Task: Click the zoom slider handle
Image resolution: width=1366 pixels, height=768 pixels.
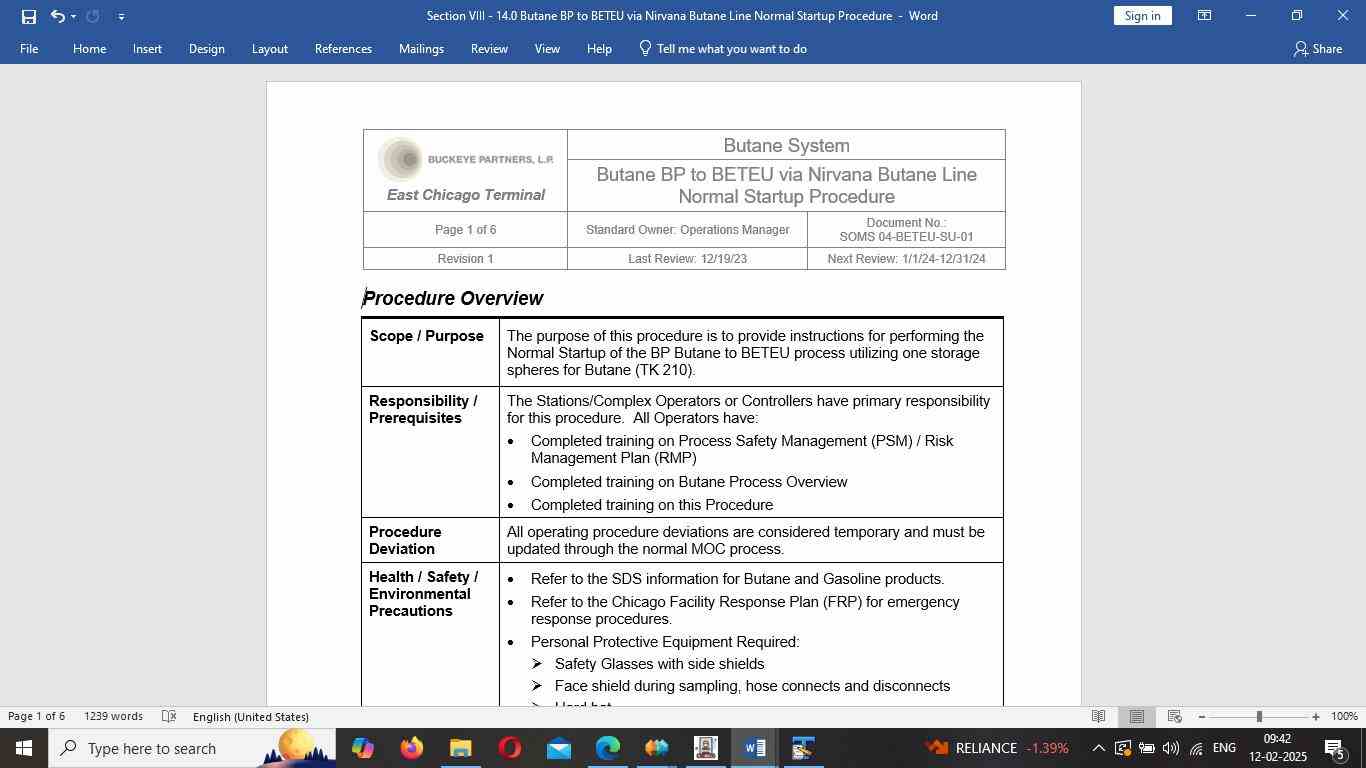Action: 1259,717
